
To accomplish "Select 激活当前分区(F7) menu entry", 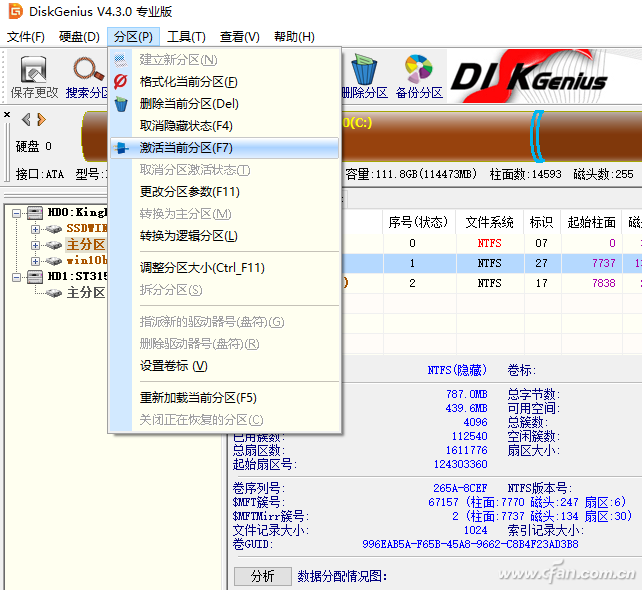I will pos(224,148).
